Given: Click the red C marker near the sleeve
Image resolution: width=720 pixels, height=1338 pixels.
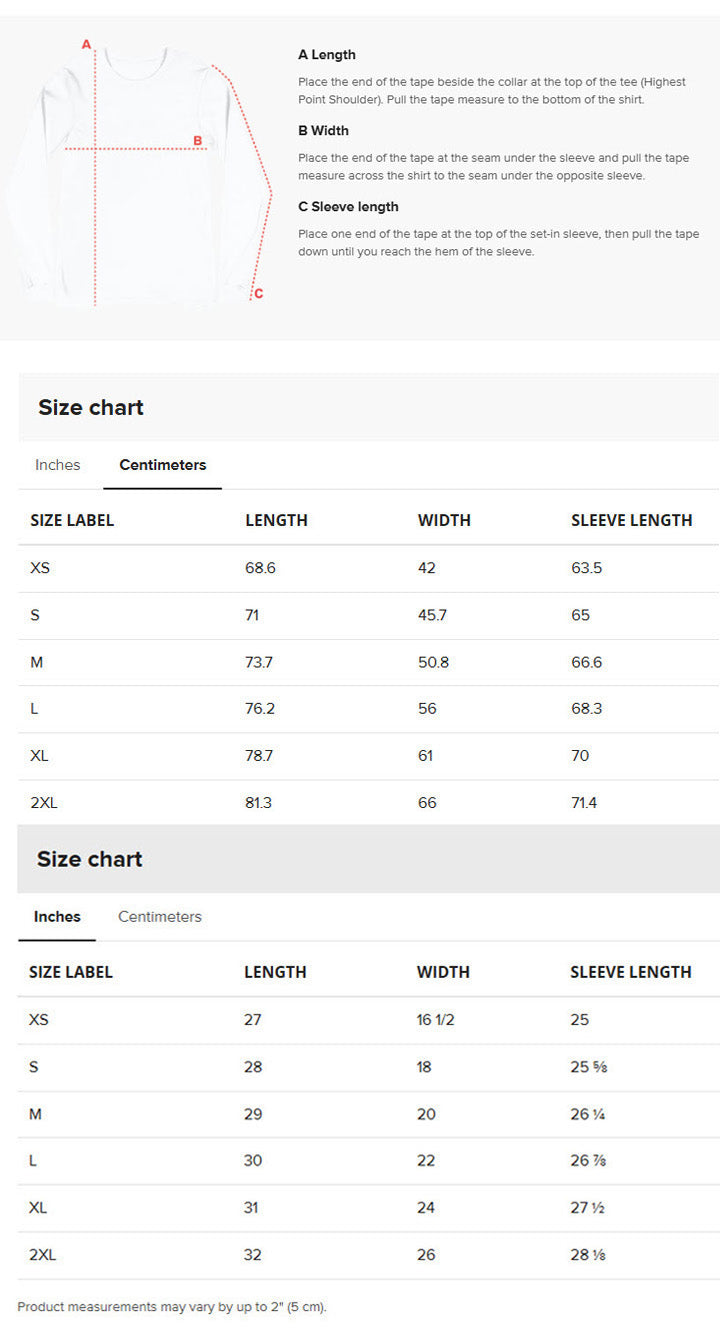Looking at the screenshot, I should coord(258,293).
